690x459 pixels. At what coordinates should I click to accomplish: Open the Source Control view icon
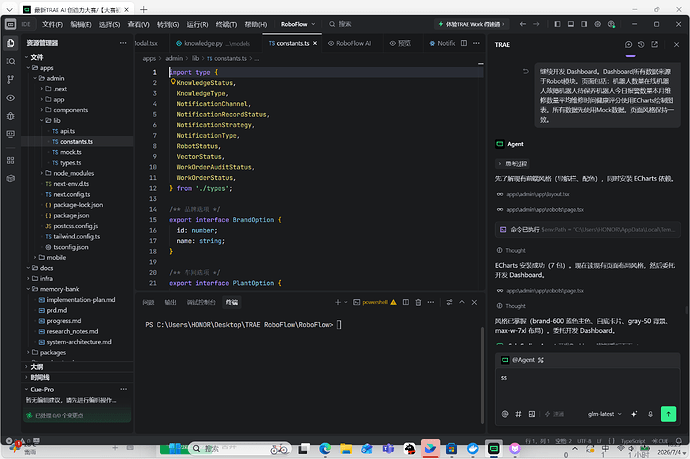pos(11,79)
